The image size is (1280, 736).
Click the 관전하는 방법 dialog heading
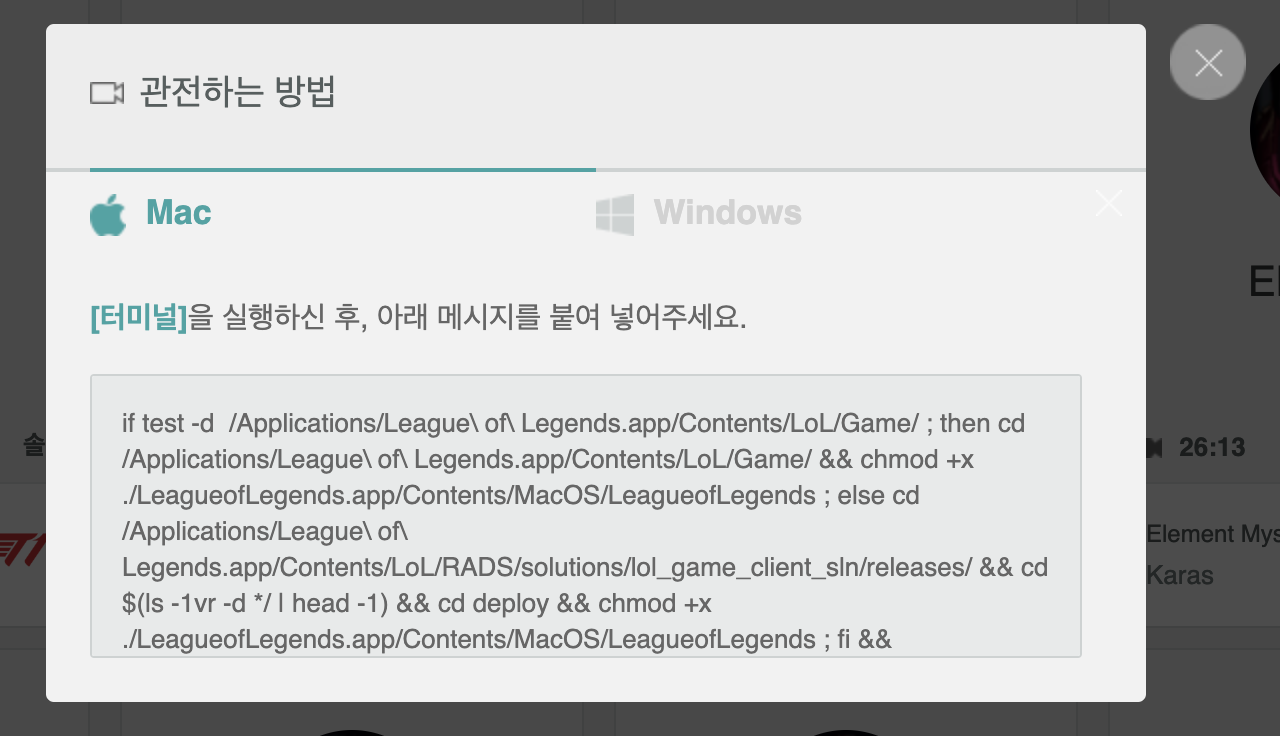[x=238, y=92]
